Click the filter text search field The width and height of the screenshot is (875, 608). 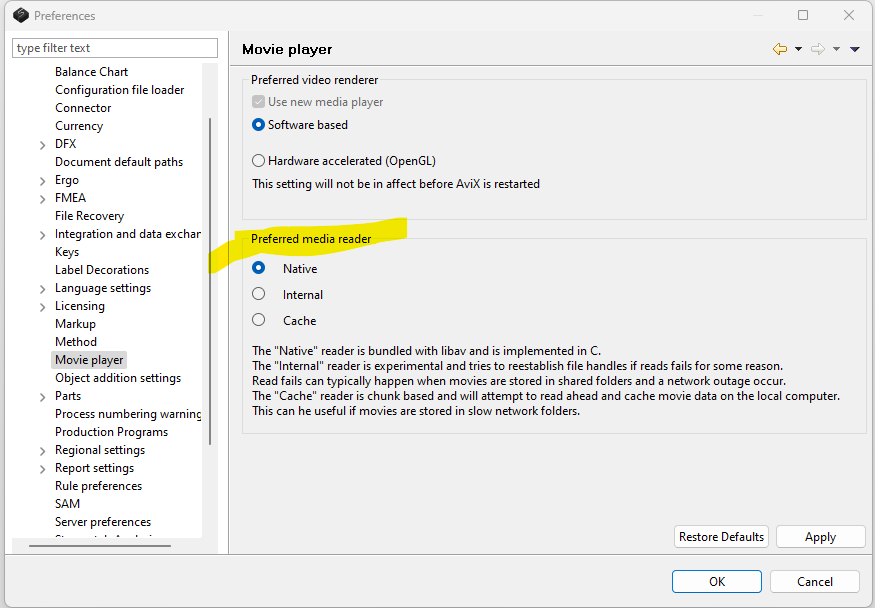[115, 48]
